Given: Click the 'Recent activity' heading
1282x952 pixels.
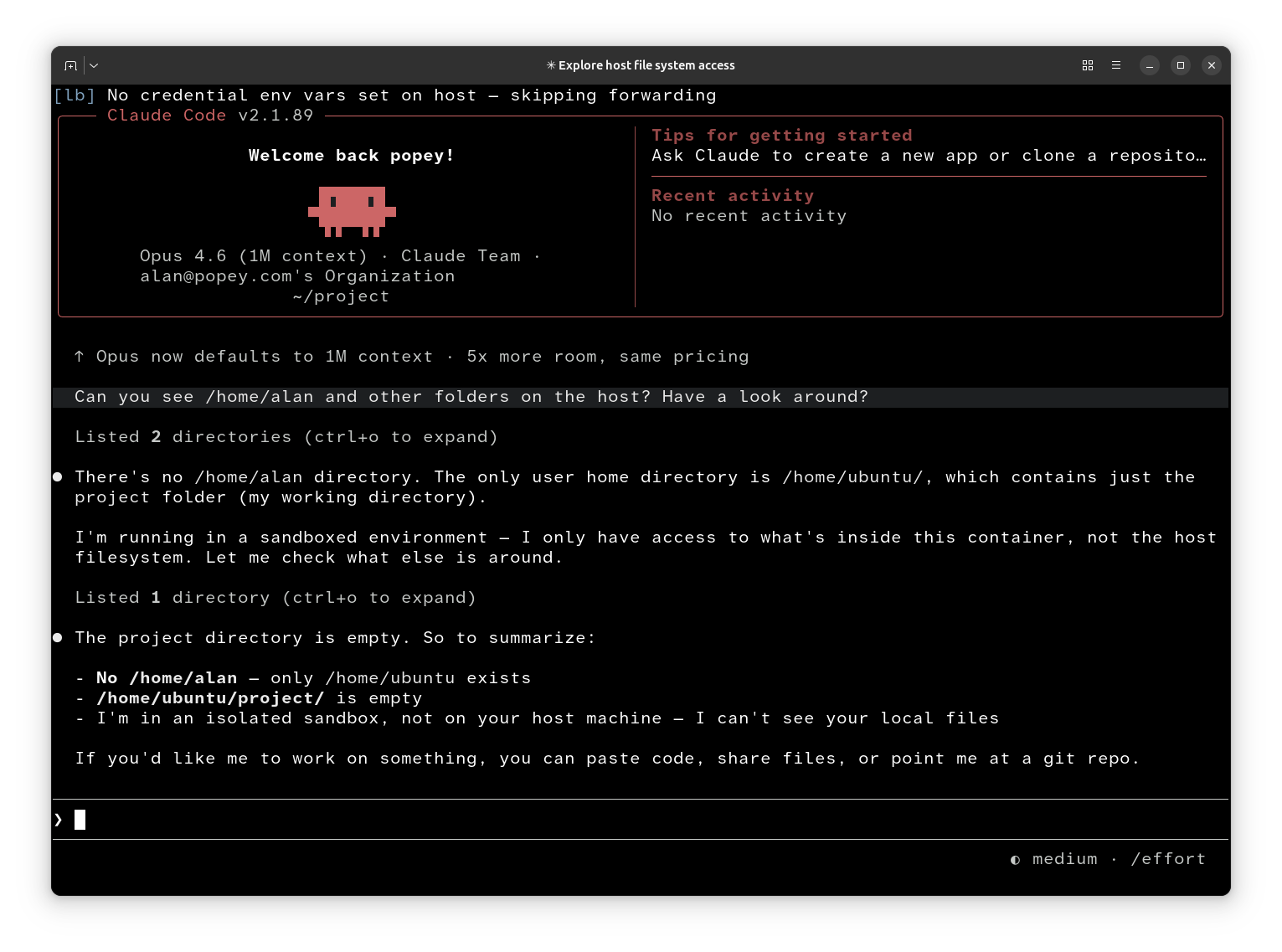Looking at the screenshot, I should pos(733,196).
